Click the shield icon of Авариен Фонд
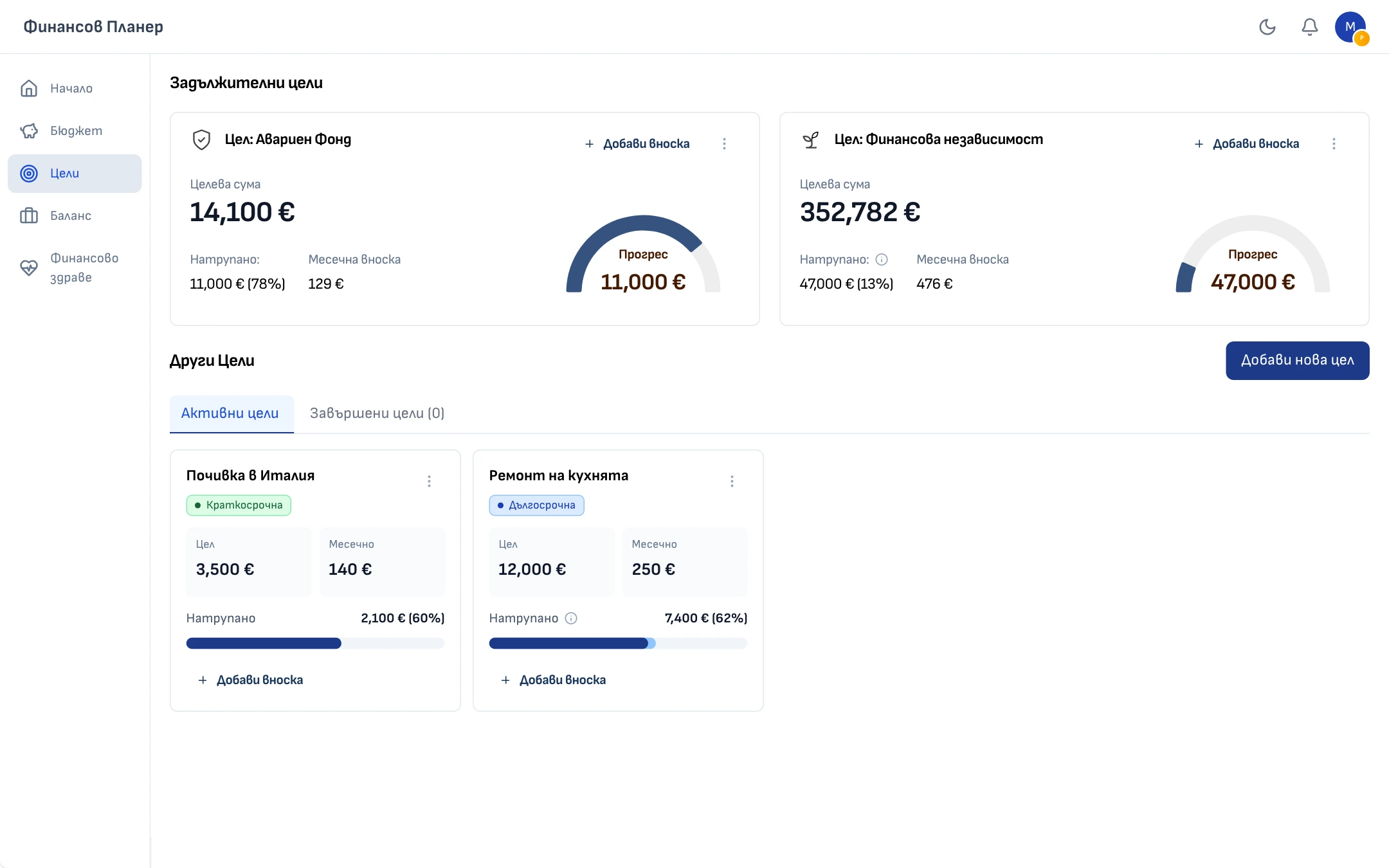The image size is (1389, 868). (201, 140)
